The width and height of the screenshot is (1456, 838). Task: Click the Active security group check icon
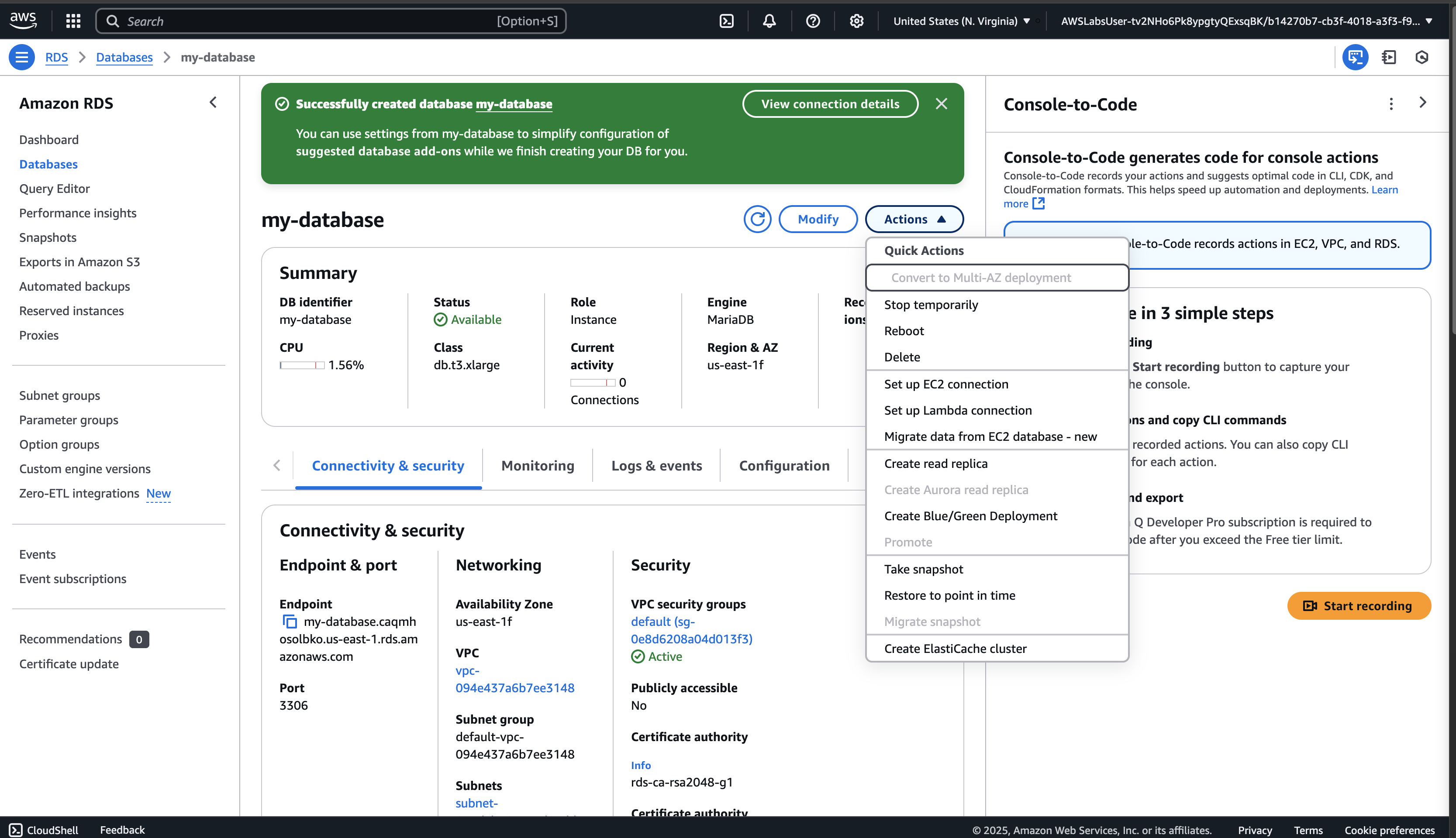638,657
